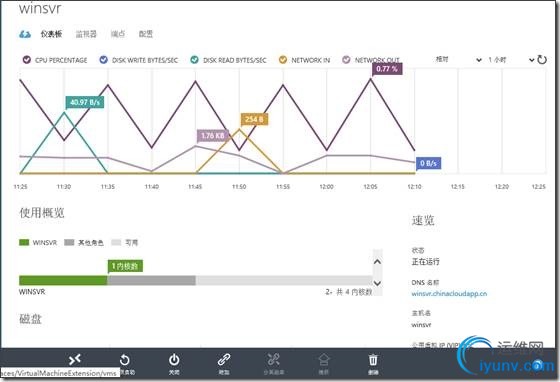Click the 12:10 time axis label

[414, 187]
